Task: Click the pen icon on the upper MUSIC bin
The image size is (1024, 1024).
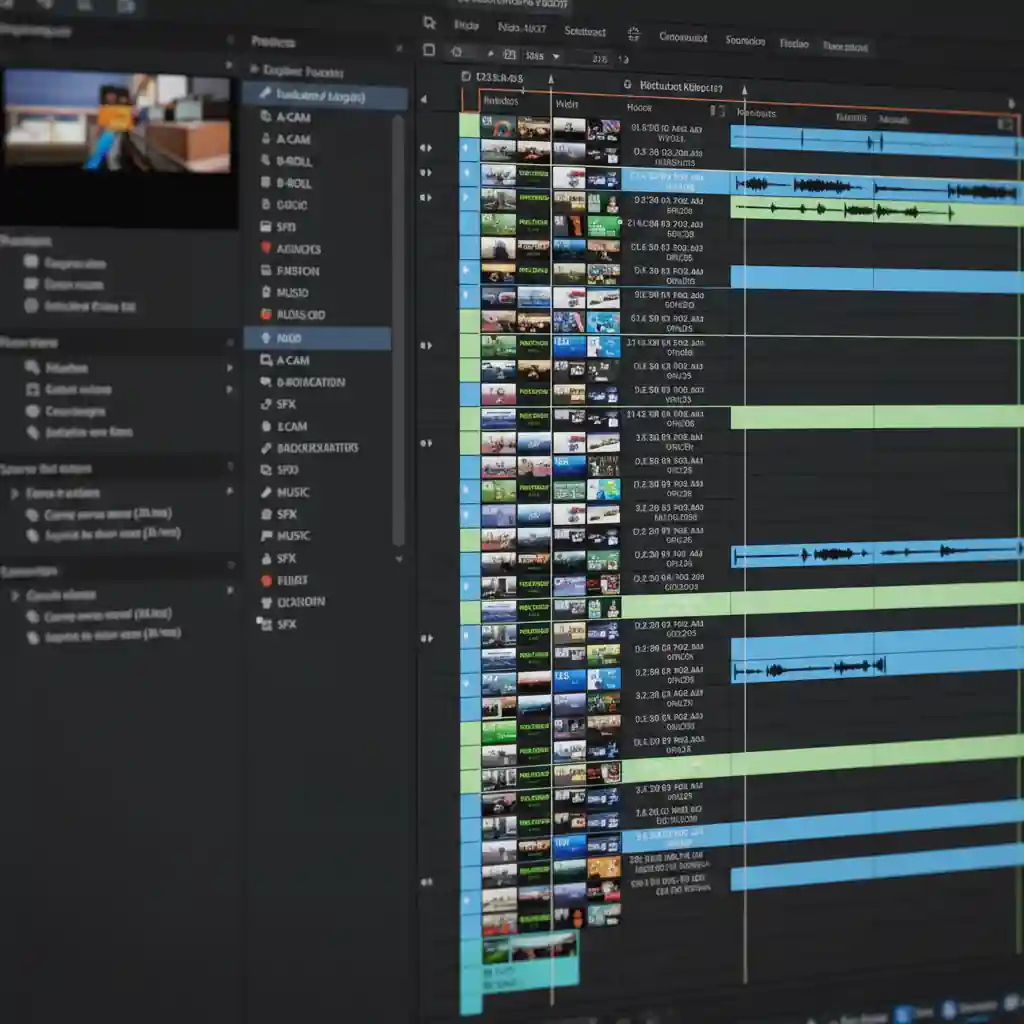Action: point(266,492)
